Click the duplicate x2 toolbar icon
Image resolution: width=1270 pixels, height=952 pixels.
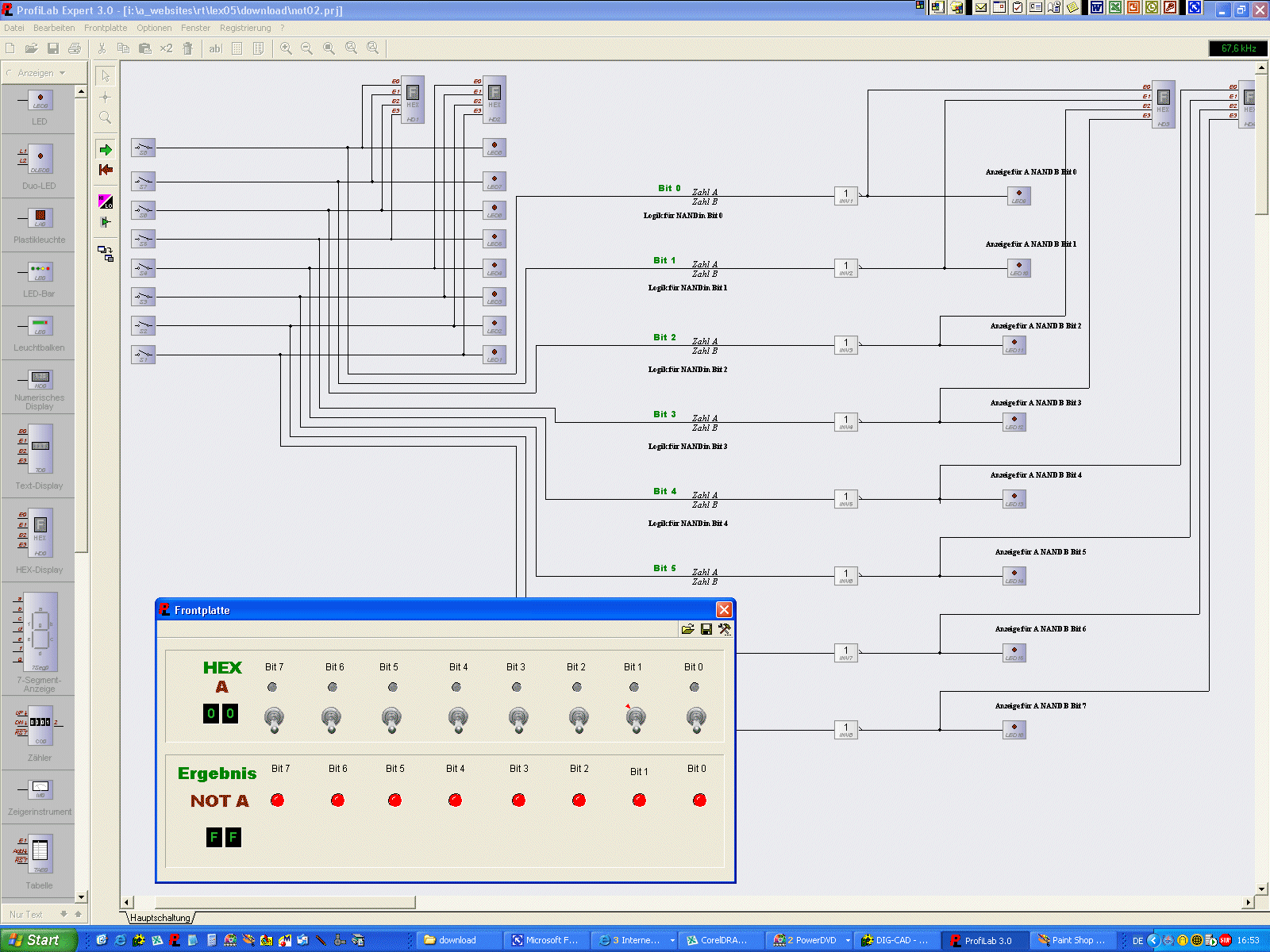166,48
